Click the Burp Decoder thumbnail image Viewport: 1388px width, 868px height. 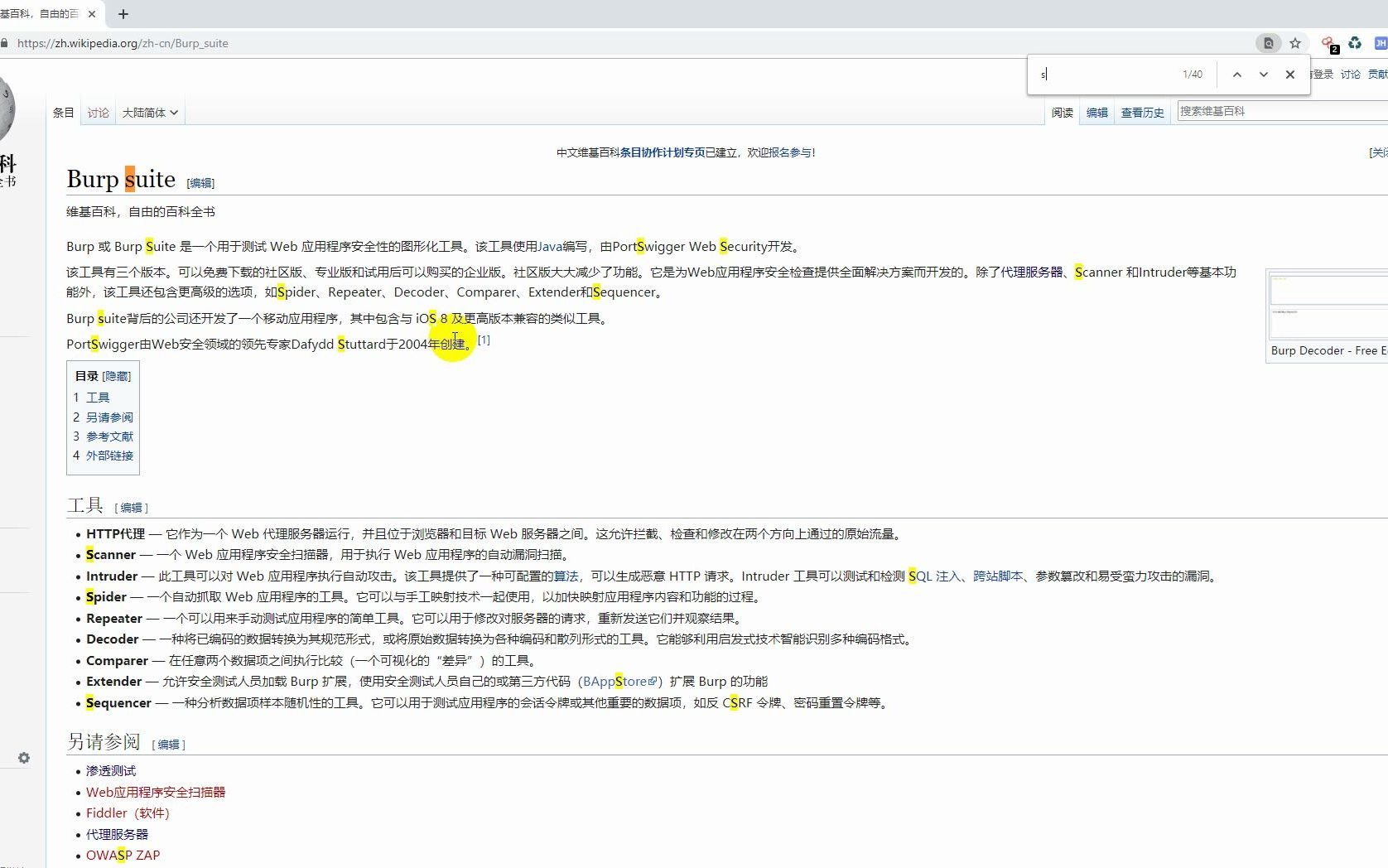1328,306
